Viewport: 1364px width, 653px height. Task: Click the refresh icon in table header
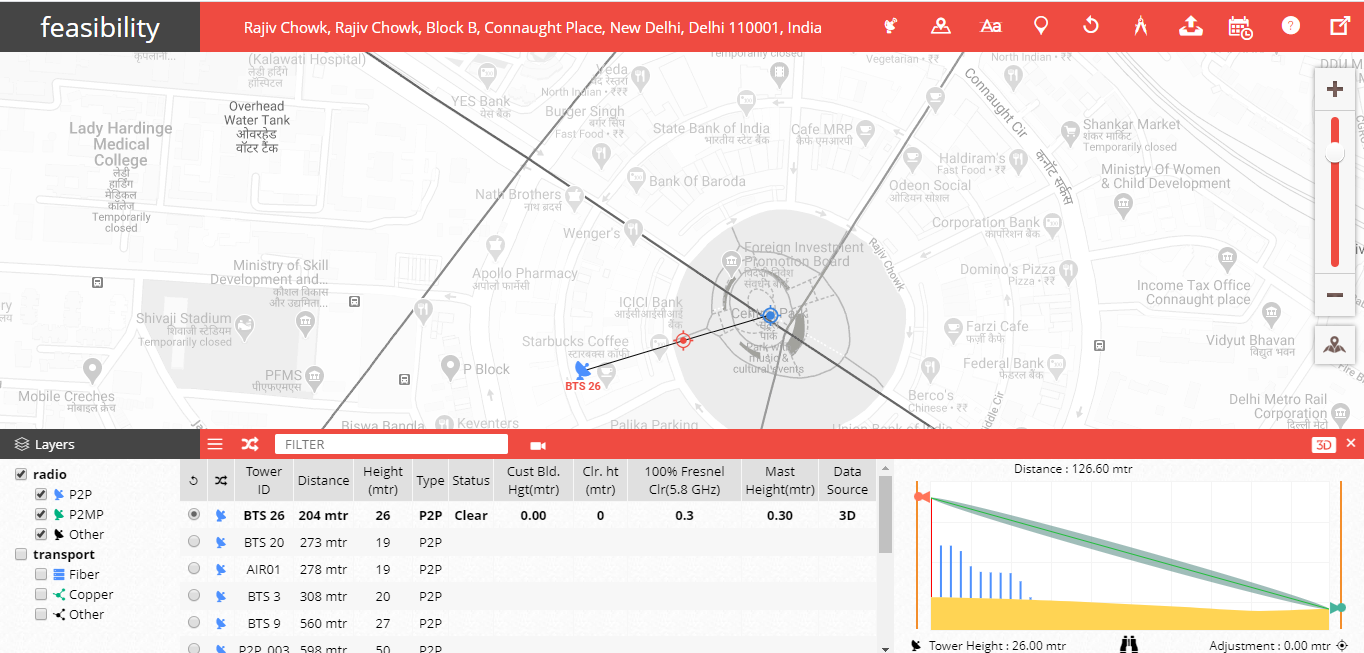(x=193, y=481)
